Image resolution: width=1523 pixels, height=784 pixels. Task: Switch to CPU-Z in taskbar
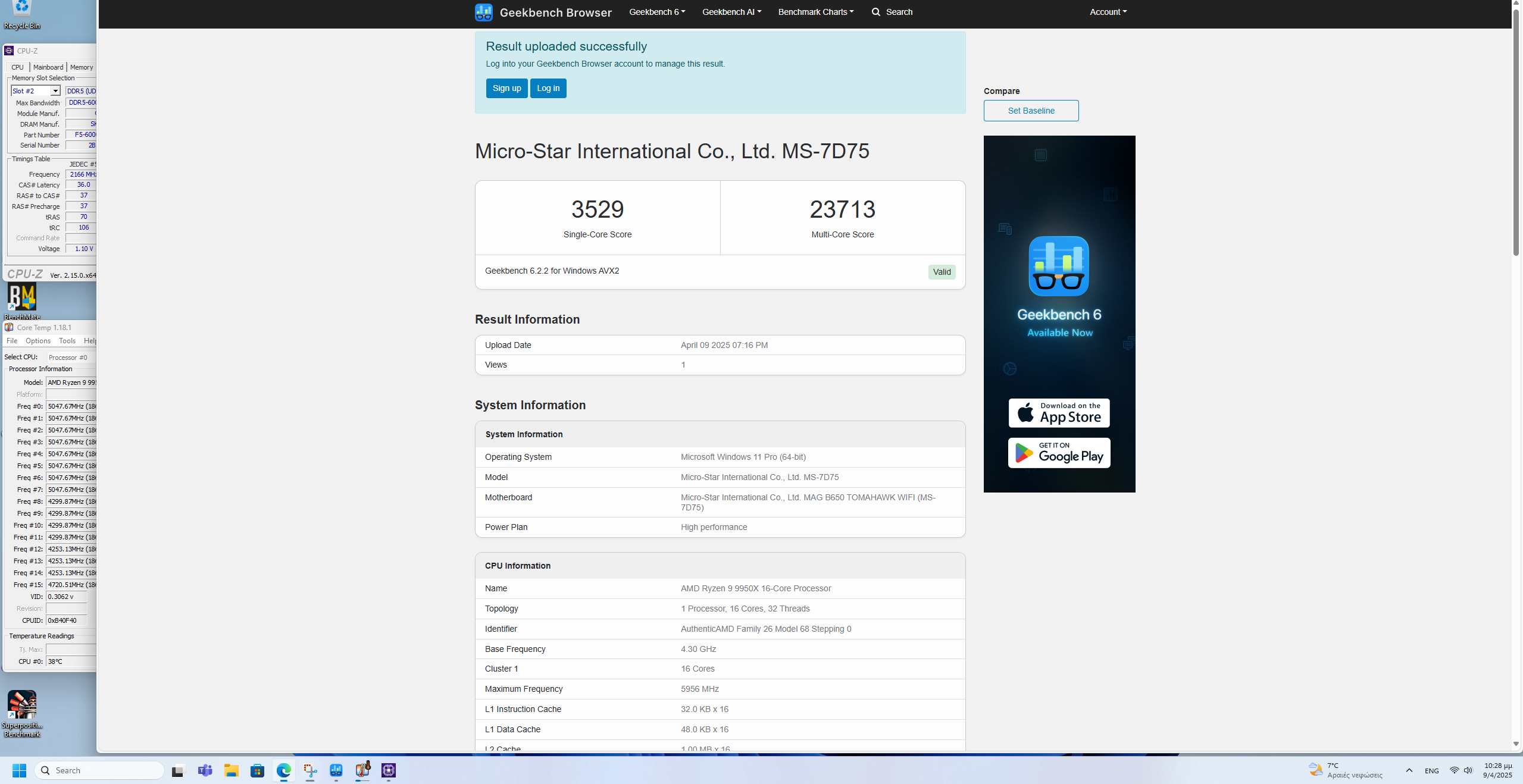tap(389, 770)
